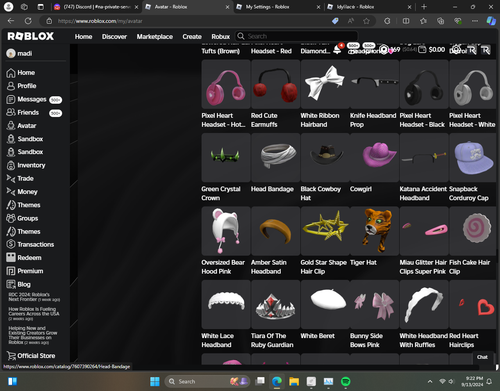Open Official Store in the sidebar
500x391 pixels.
[x=36, y=356]
